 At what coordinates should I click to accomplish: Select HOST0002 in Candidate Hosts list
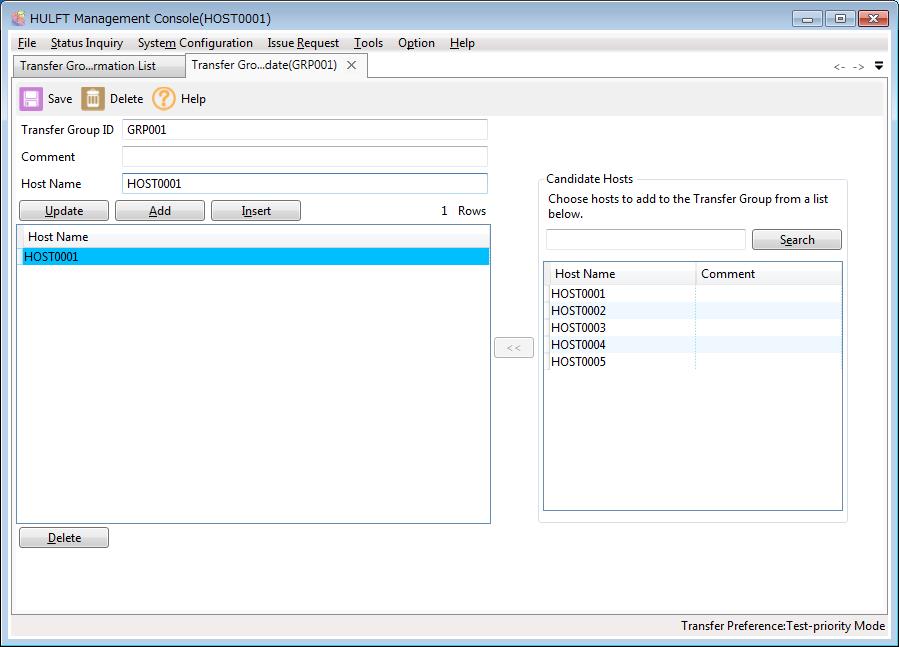click(x=693, y=311)
